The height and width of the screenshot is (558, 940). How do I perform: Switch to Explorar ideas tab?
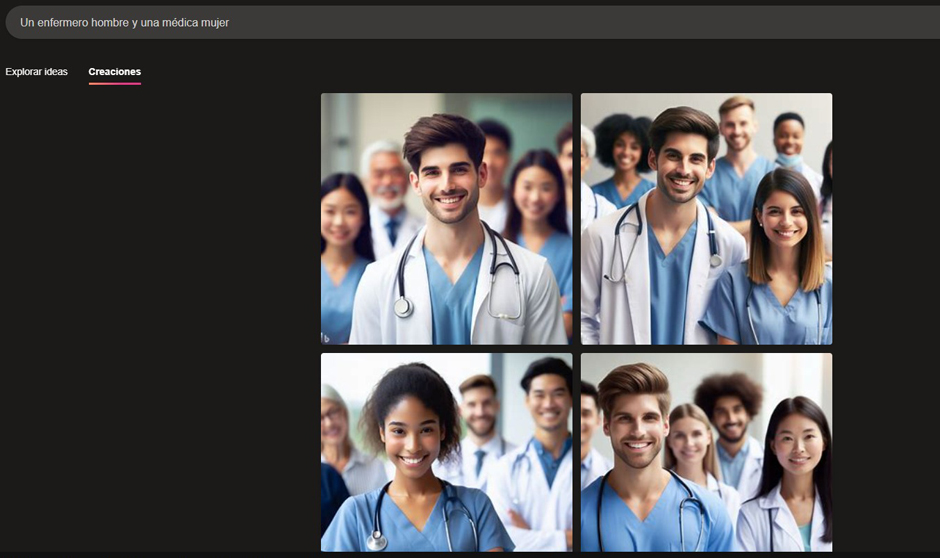click(x=37, y=72)
